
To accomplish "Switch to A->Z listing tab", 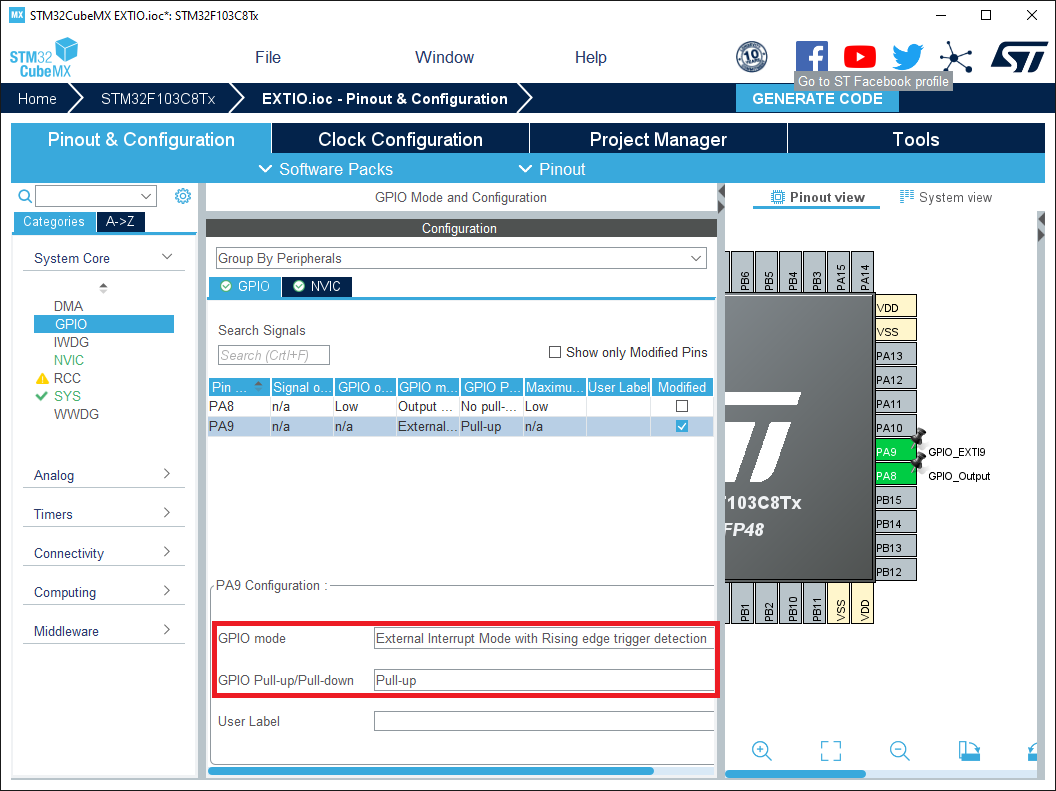I will [x=121, y=221].
